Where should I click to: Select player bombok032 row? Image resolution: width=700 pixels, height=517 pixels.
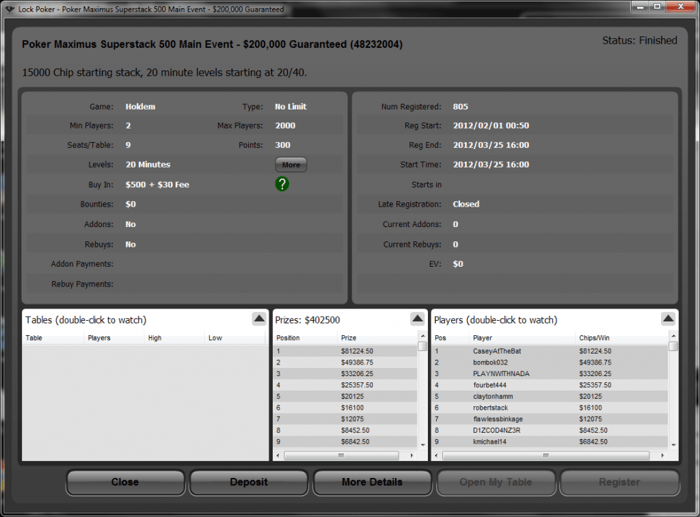pos(550,363)
